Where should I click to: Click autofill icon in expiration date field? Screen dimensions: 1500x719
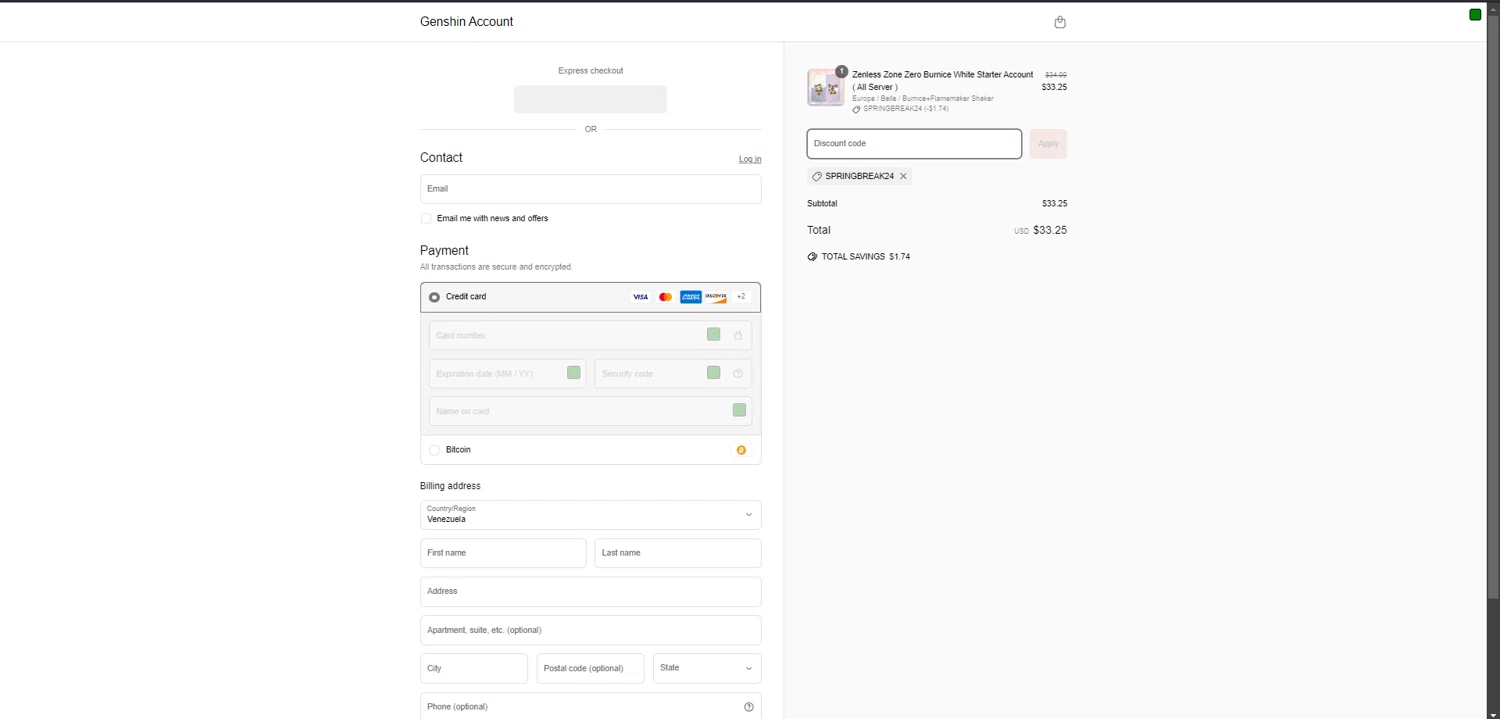tap(574, 372)
